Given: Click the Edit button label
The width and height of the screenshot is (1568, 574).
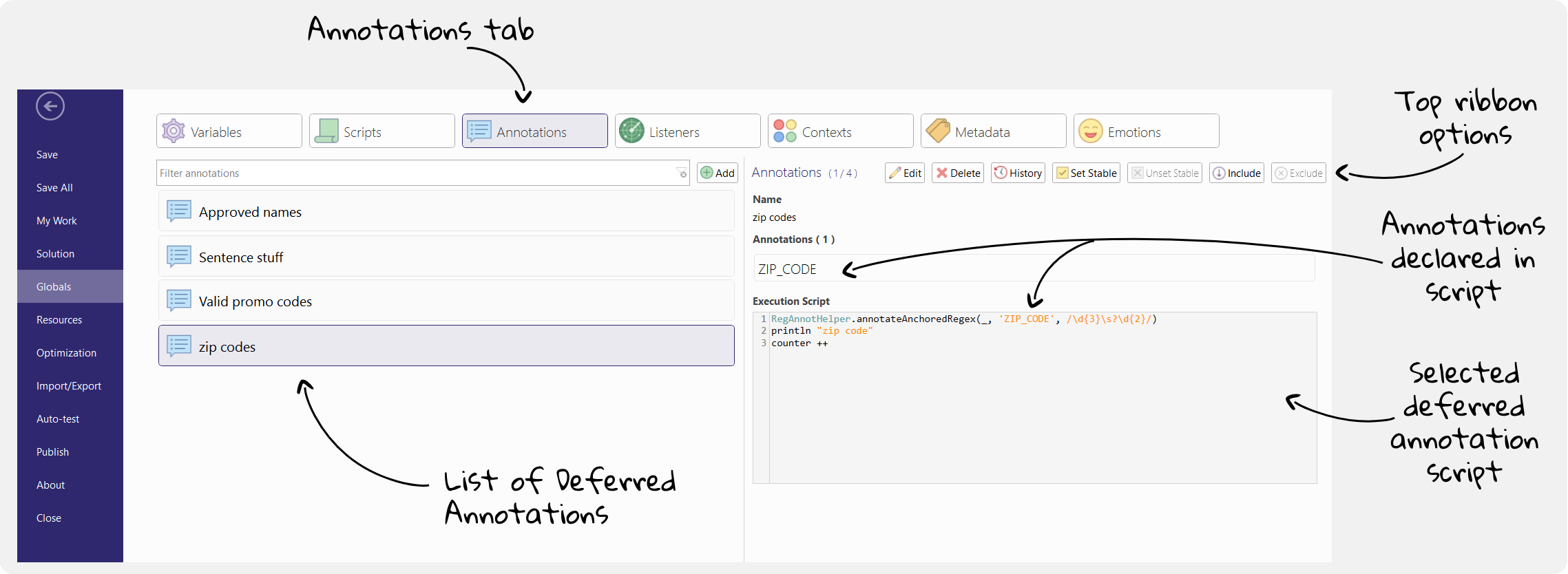Looking at the screenshot, I should (912, 173).
